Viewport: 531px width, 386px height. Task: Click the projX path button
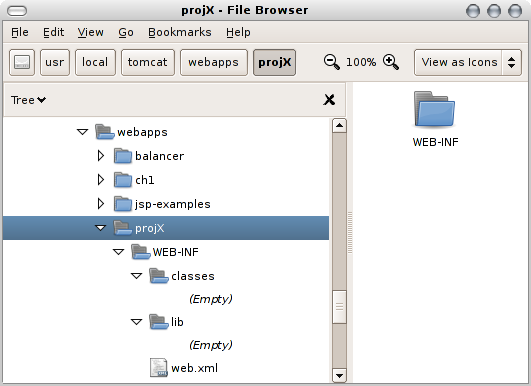(x=274, y=62)
